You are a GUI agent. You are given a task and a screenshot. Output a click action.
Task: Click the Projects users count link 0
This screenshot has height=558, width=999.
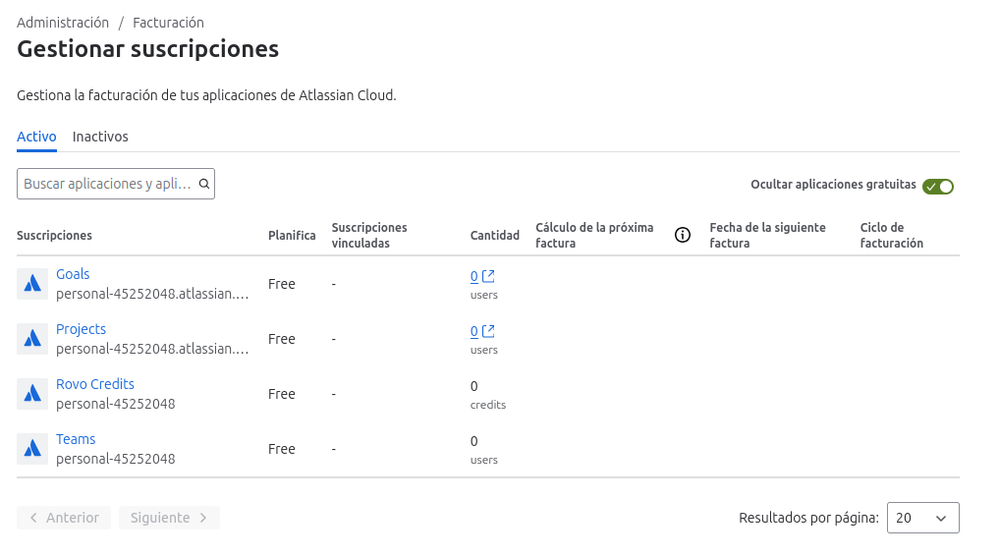(x=474, y=331)
